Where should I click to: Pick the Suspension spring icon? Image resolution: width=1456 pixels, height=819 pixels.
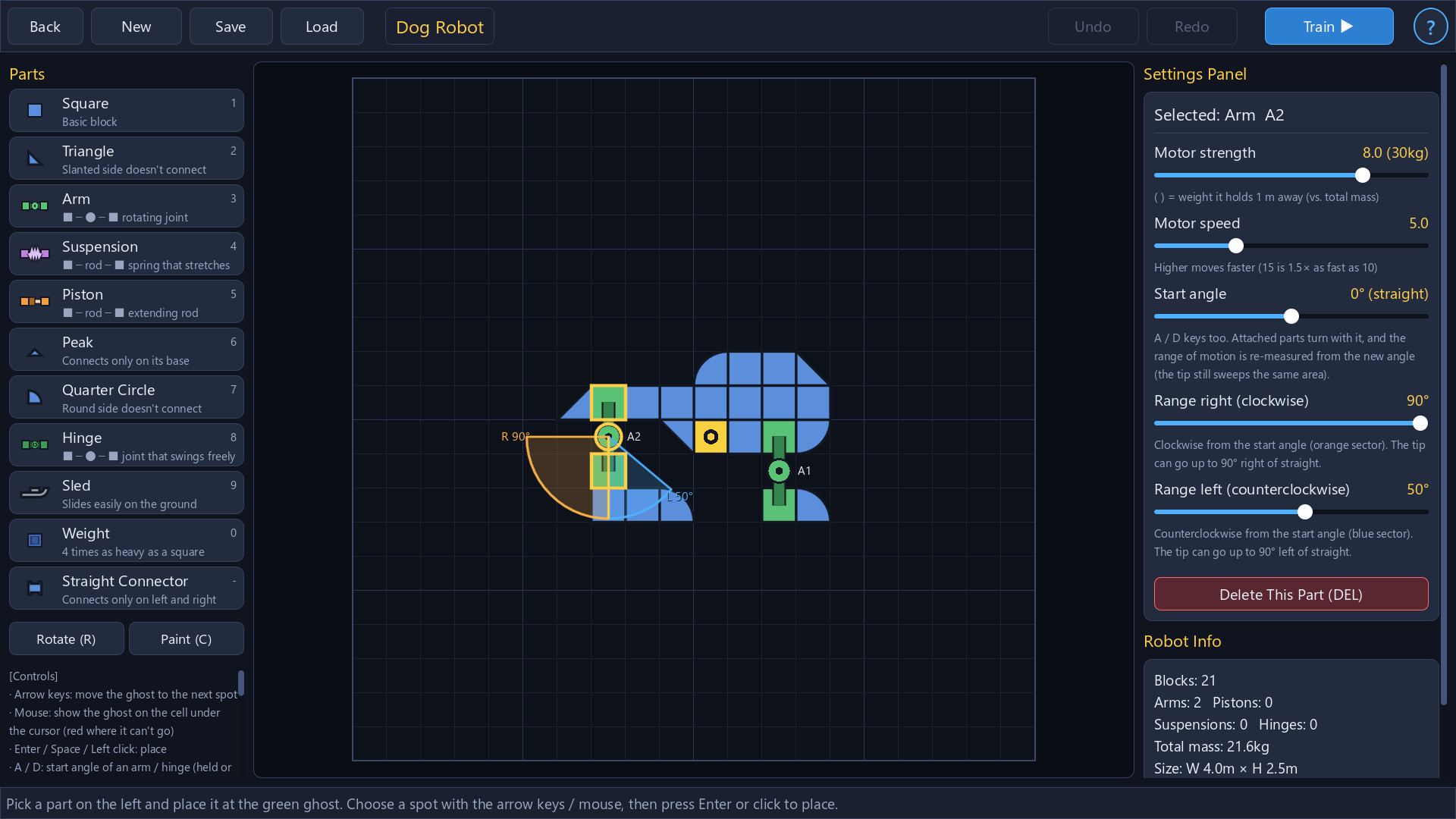[35, 254]
